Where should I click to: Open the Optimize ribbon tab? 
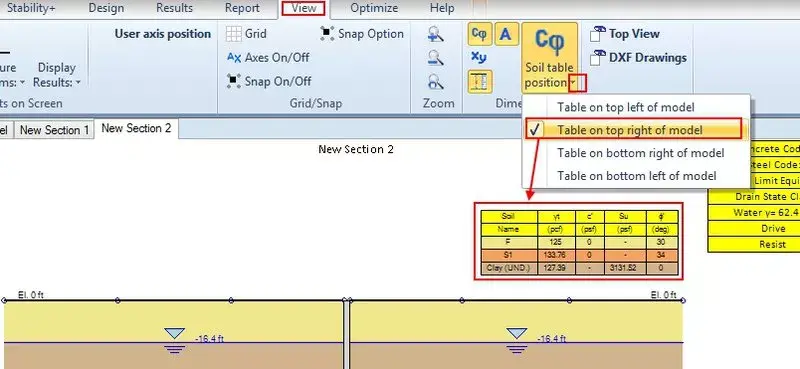[x=374, y=8]
